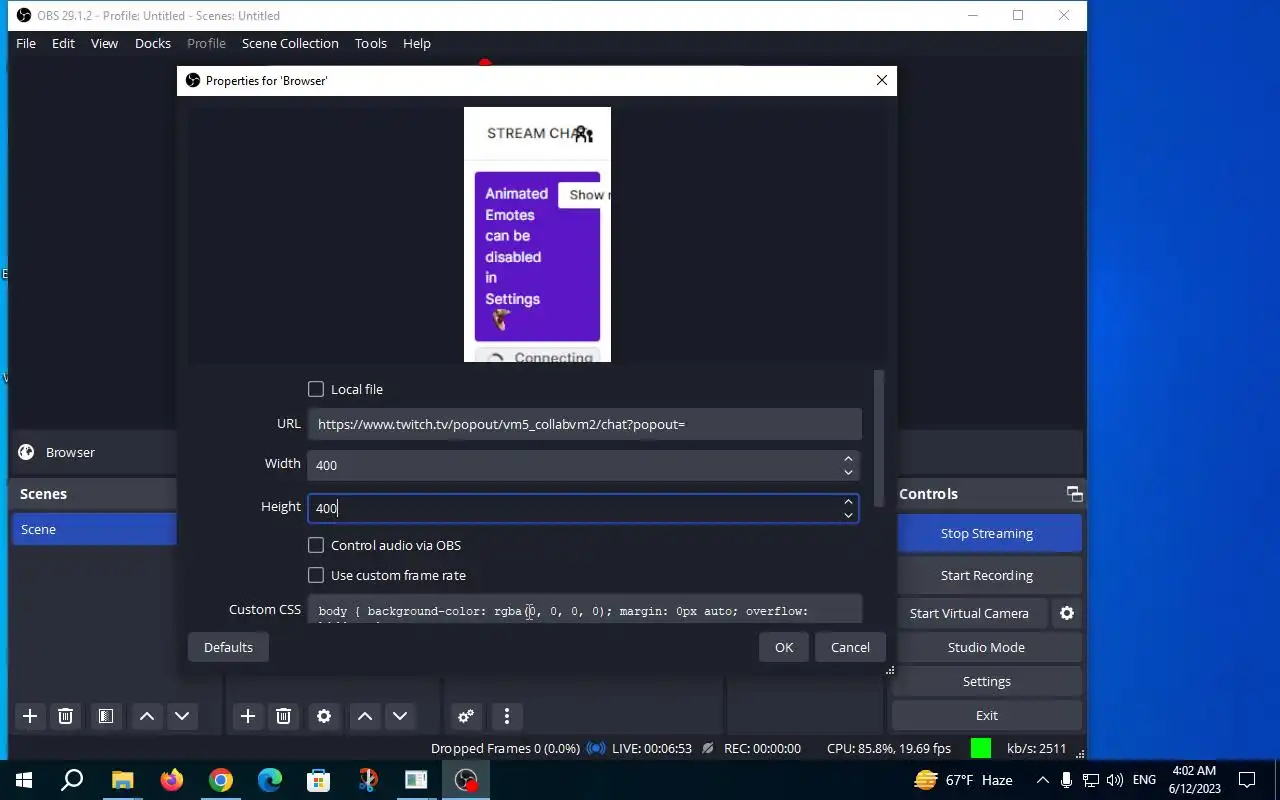Undock the Controls panel with float icon

click(x=1074, y=494)
